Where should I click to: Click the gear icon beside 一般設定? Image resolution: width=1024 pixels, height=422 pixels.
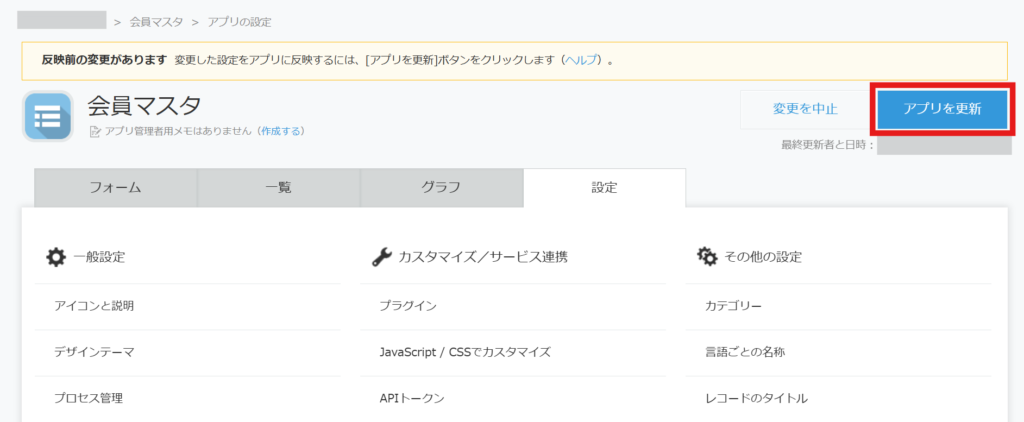click(x=56, y=257)
